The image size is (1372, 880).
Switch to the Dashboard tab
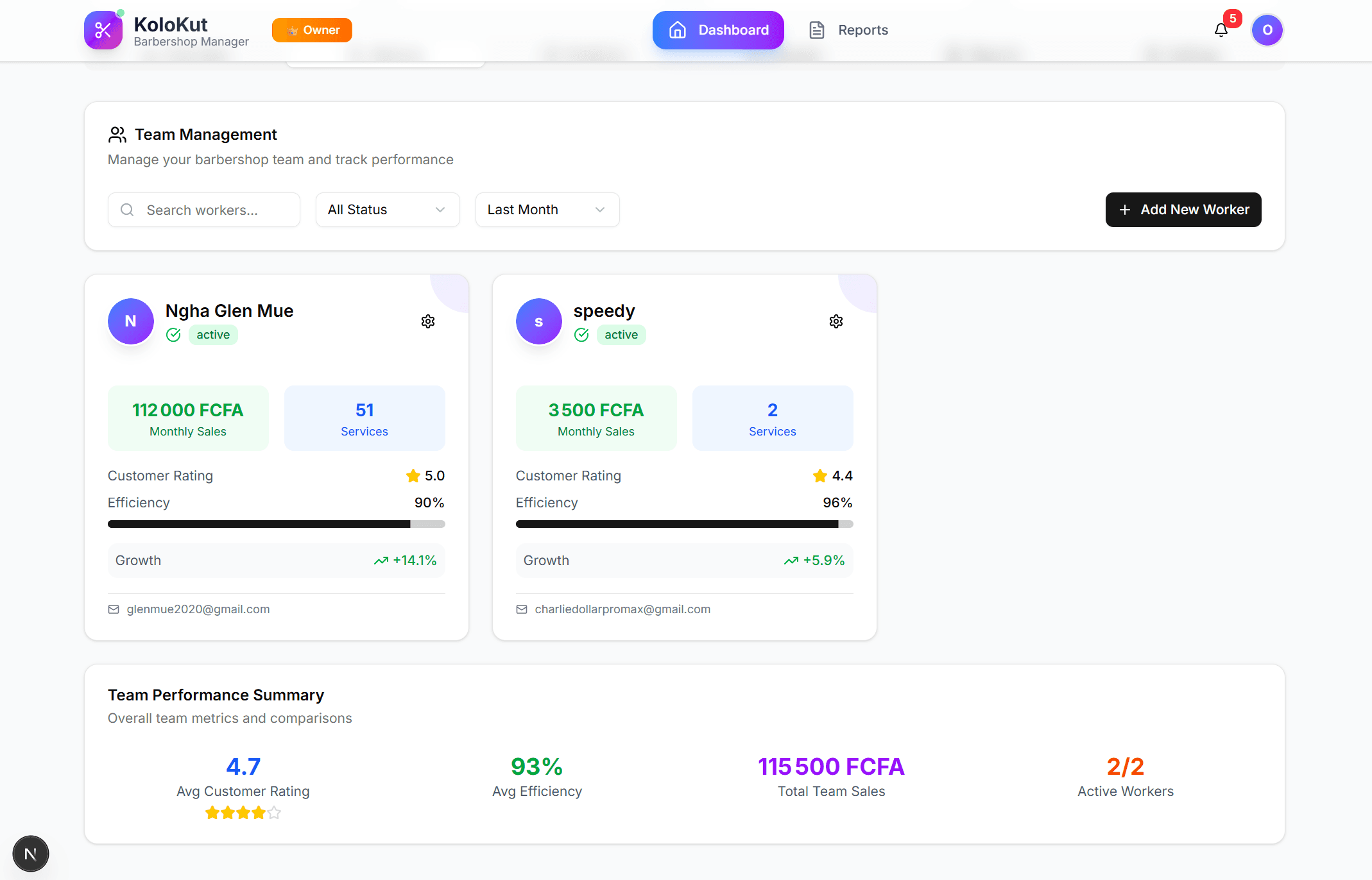click(718, 30)
